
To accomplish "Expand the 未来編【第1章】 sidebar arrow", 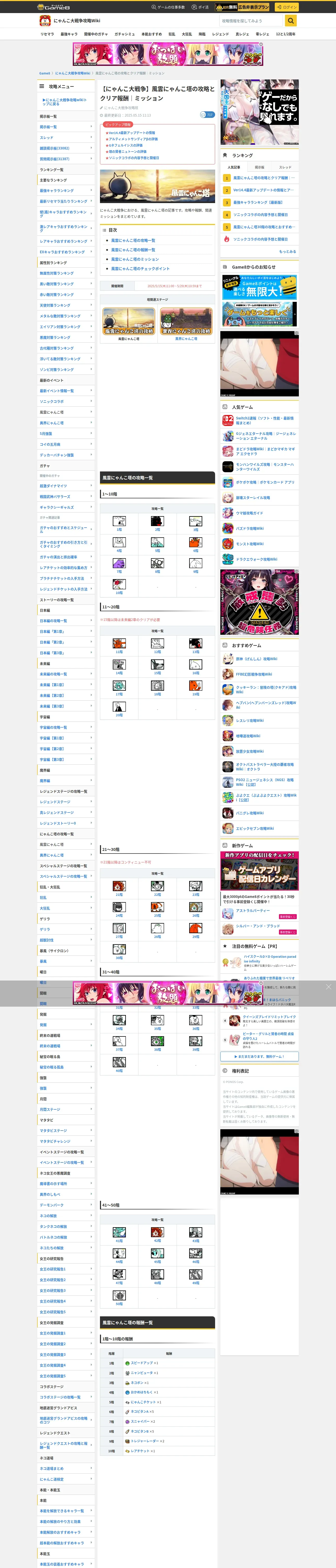I will 92,685.
